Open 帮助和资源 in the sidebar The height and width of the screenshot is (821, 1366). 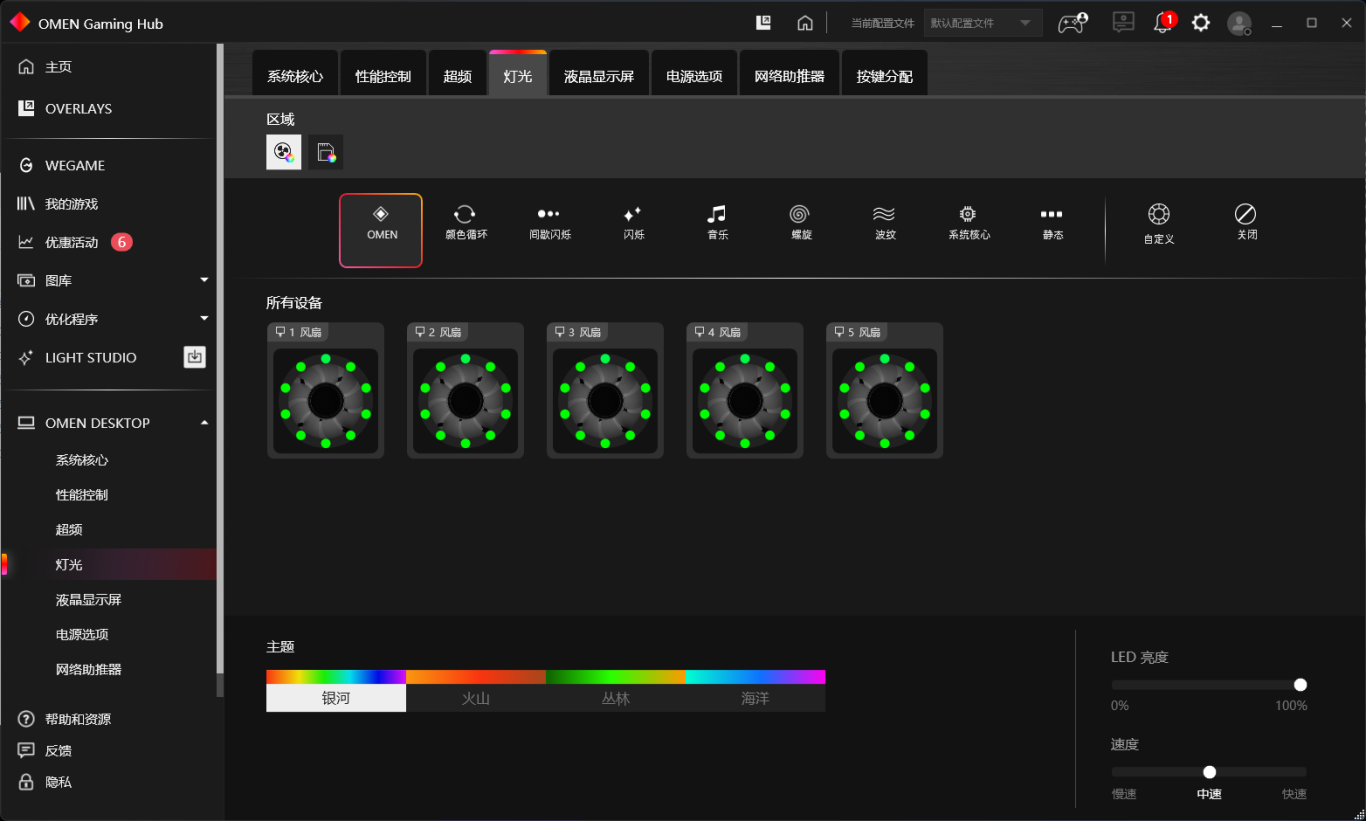[x=78, y=719]
